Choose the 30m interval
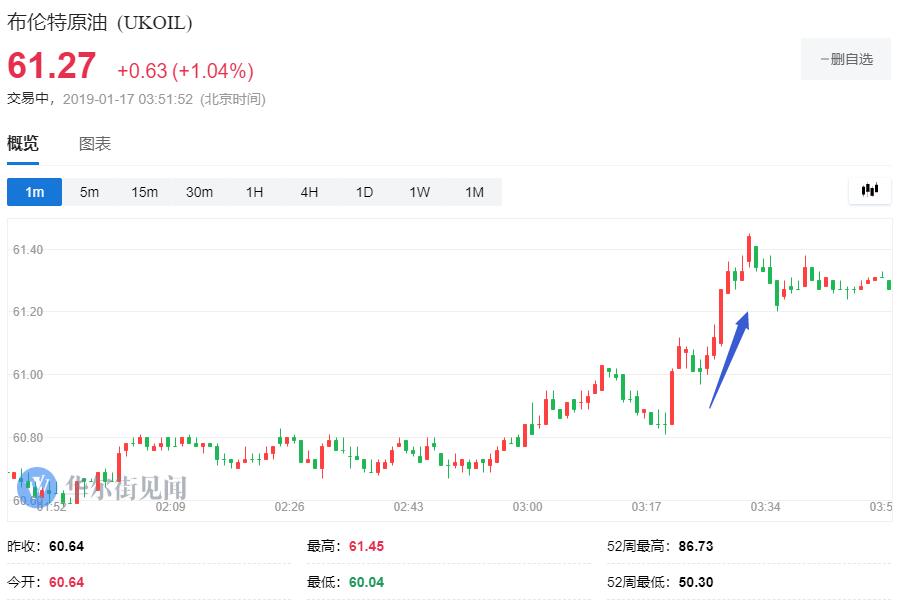Screen dimensions: 916x612 [200, 192]
